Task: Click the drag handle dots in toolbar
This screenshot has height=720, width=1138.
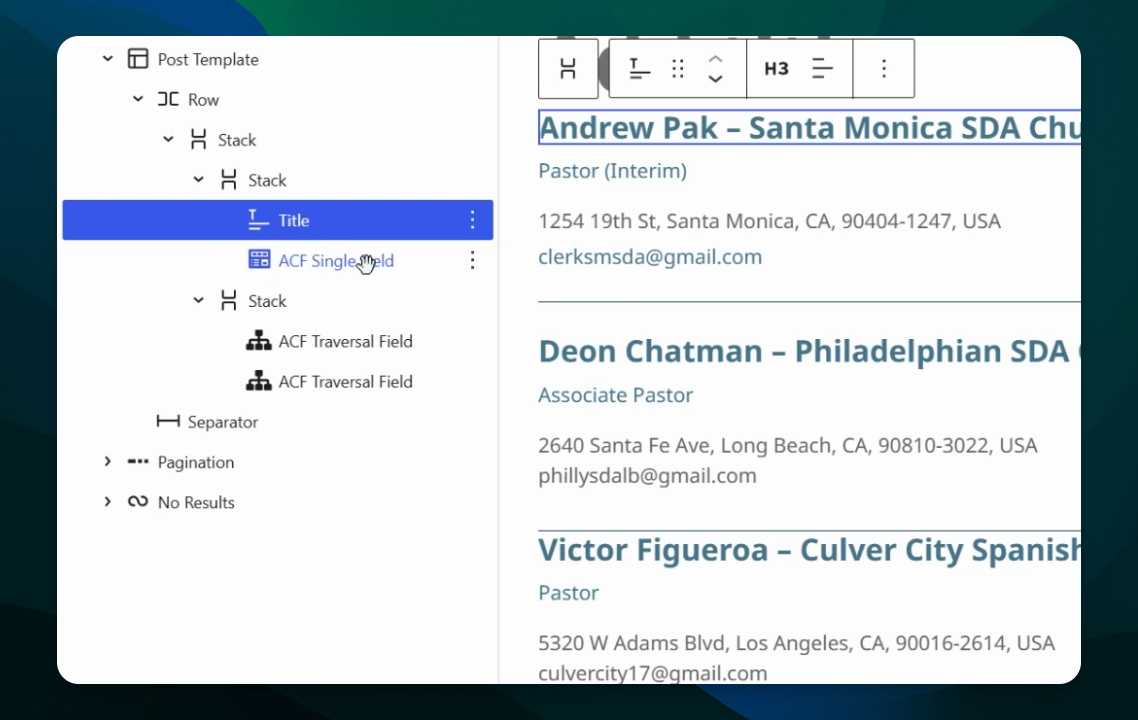Action: pyautogui.click(x=678, y=69)
